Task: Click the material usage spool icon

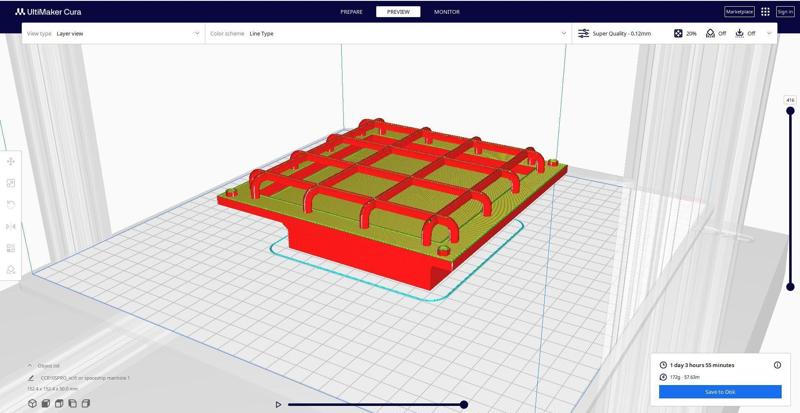Action: (663, 377)
